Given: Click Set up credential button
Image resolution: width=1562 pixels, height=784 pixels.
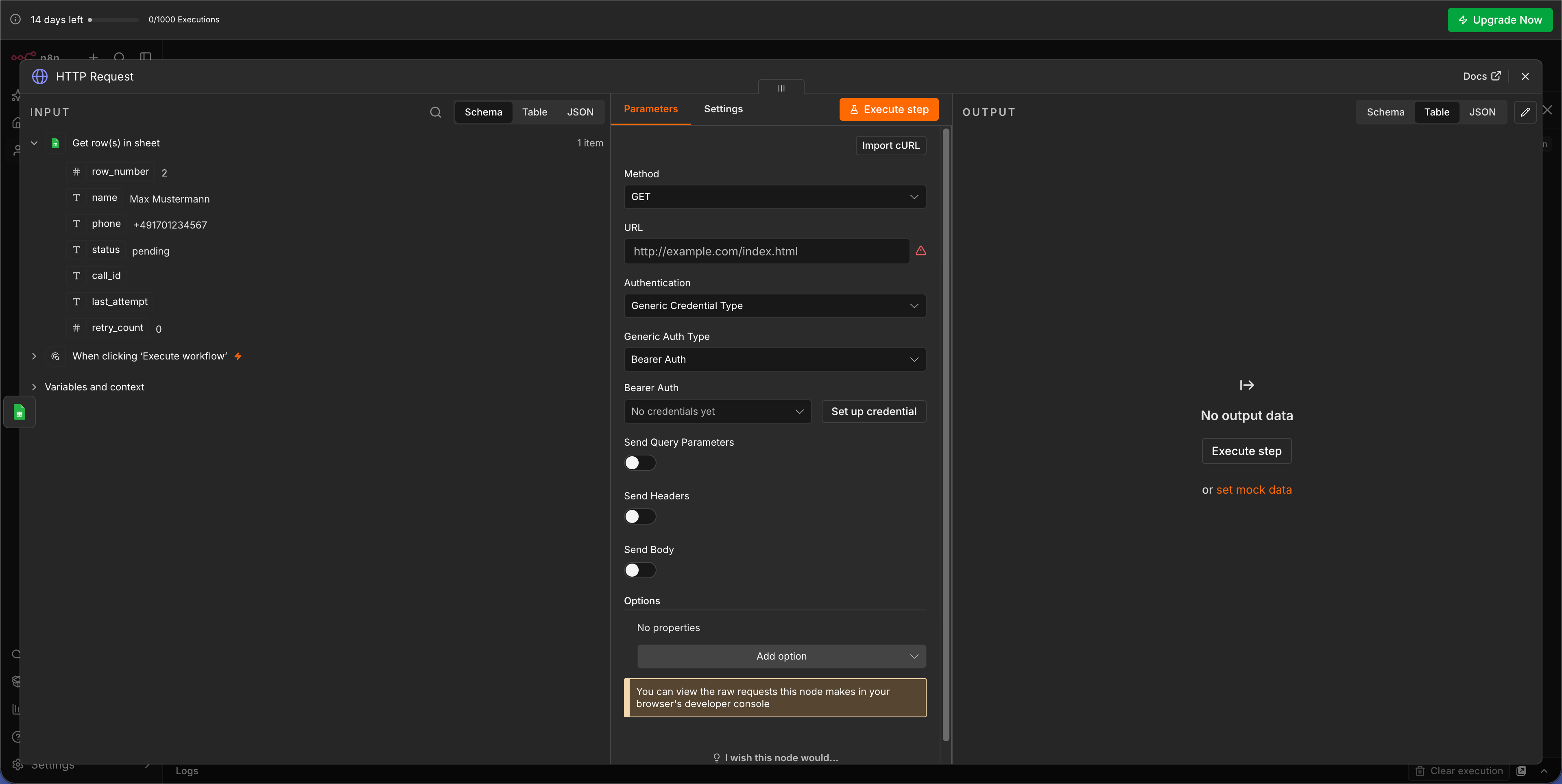Looking at the screenshot, I should click(873, 412).
